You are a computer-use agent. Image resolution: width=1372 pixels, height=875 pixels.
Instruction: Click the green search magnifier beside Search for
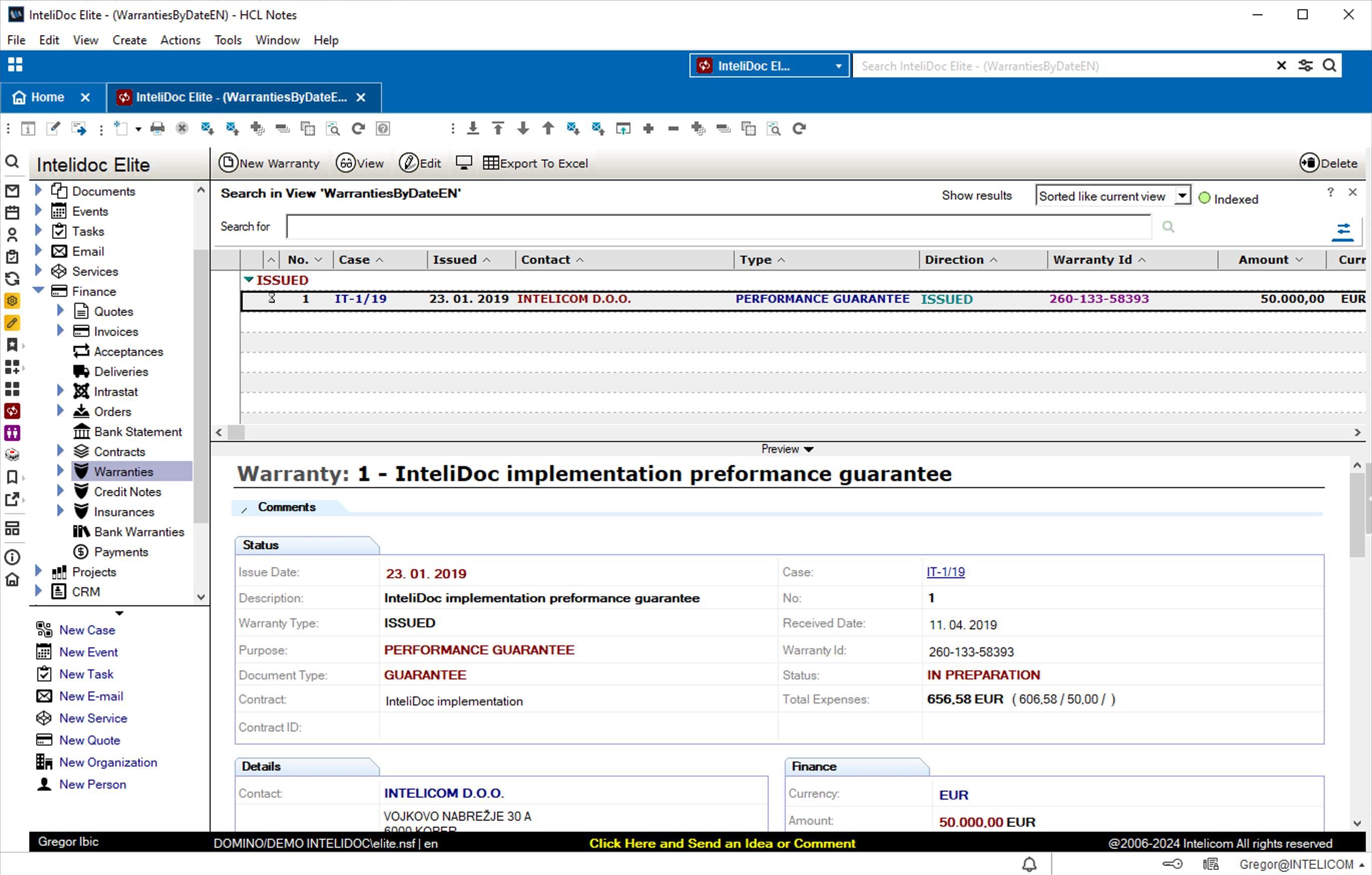(x=1168, y=227)
